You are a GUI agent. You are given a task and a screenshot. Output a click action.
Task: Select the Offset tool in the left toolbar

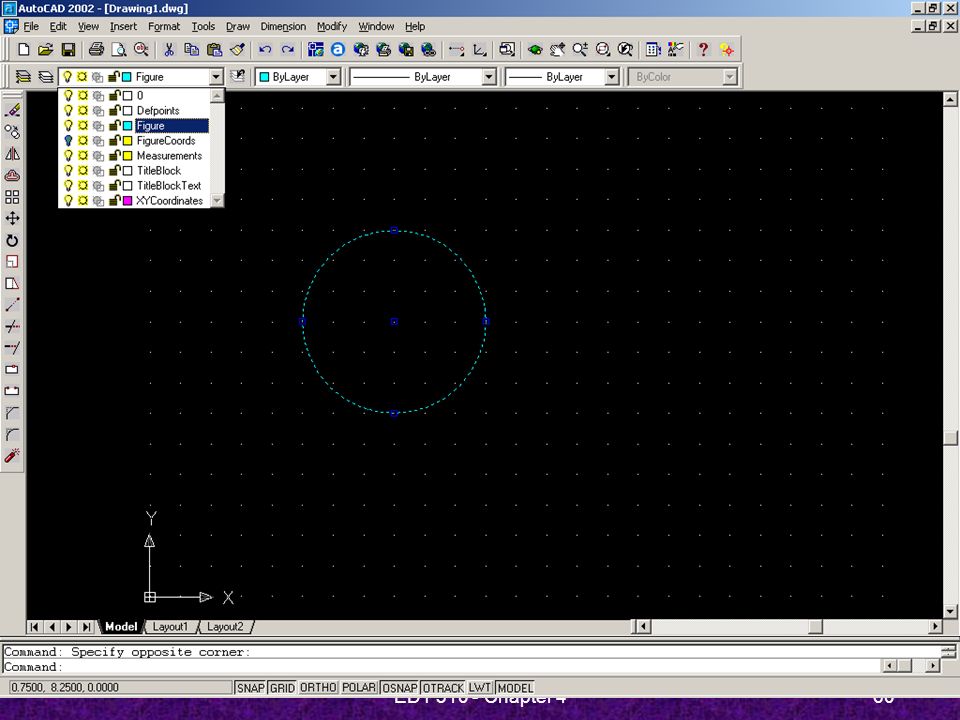pyautogui.click(x=12, y=176)
